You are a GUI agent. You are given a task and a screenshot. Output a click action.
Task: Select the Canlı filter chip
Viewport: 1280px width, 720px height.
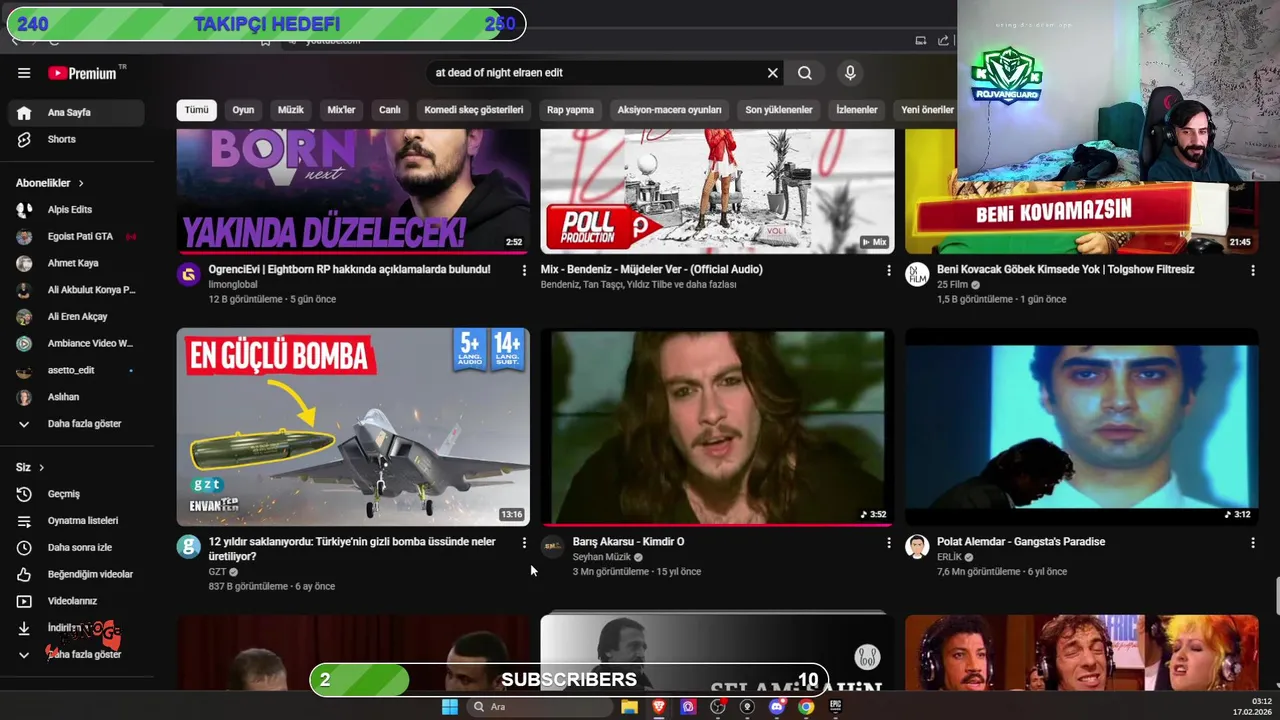[x=390, y=110]
